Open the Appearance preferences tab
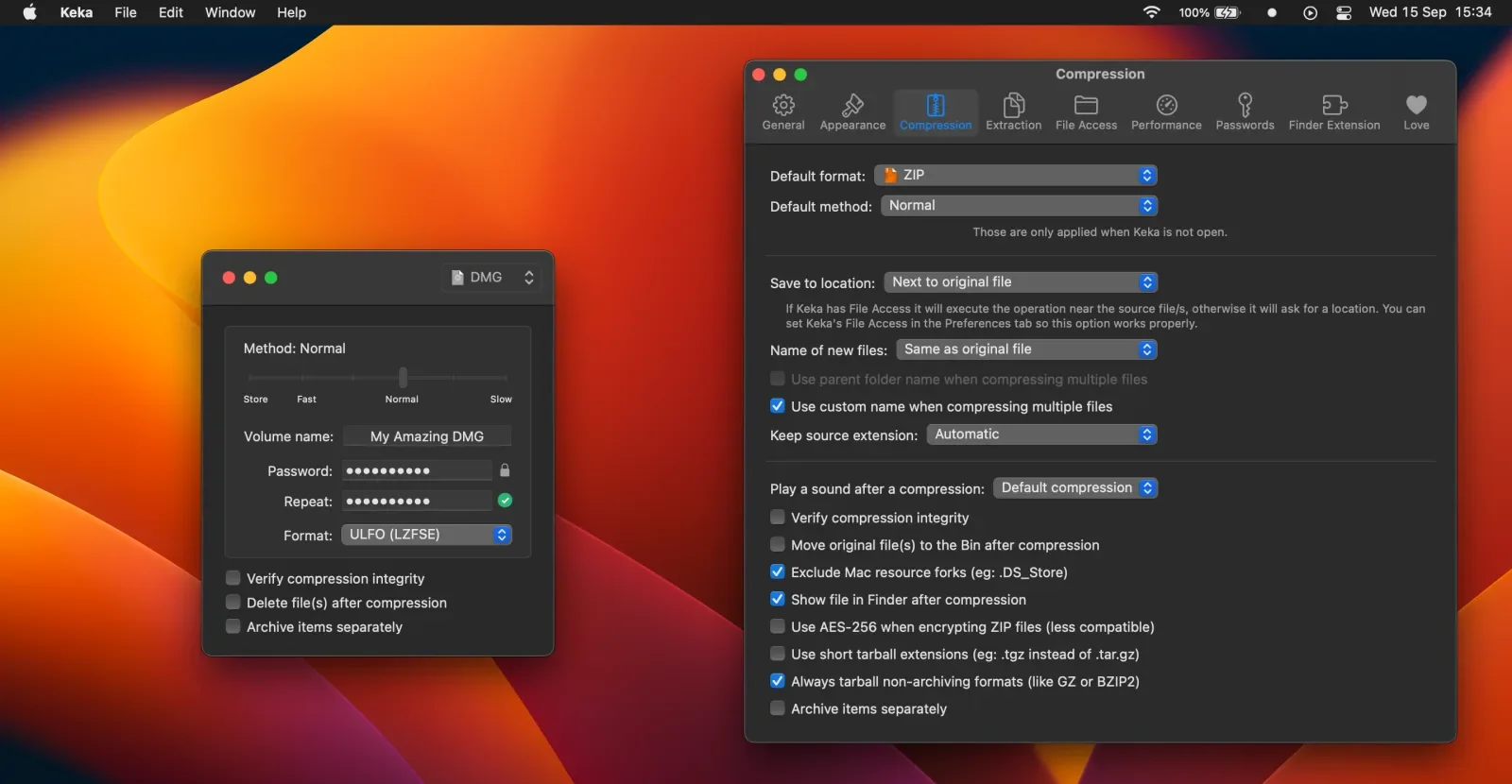The width and height of the screenshot is (1512, 784). 852,111
